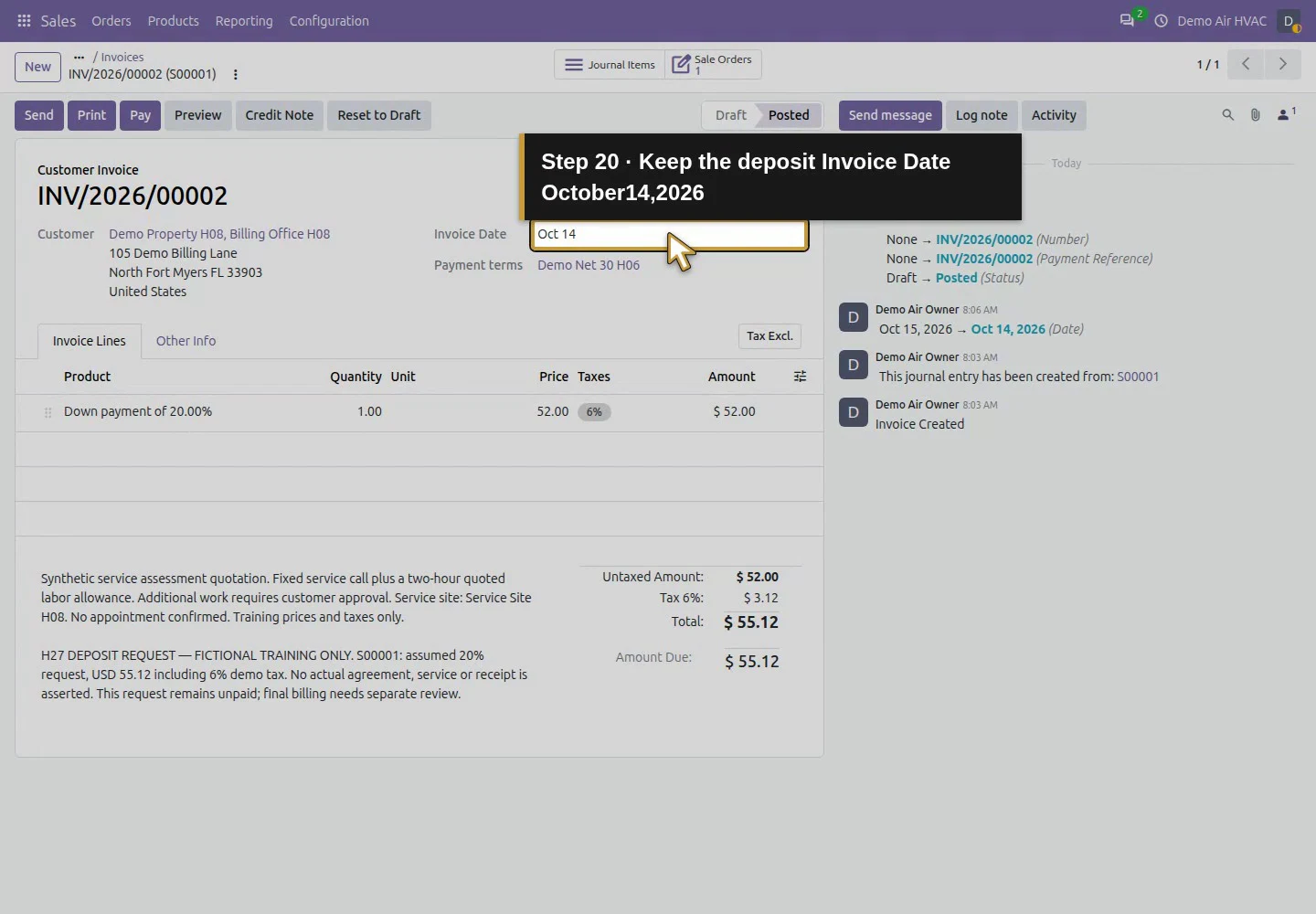The height and width of the screenshot is (914, 1316).
Task: Open Demo Net 30 H06 payment terms
Action: click(x=589, y=265)
